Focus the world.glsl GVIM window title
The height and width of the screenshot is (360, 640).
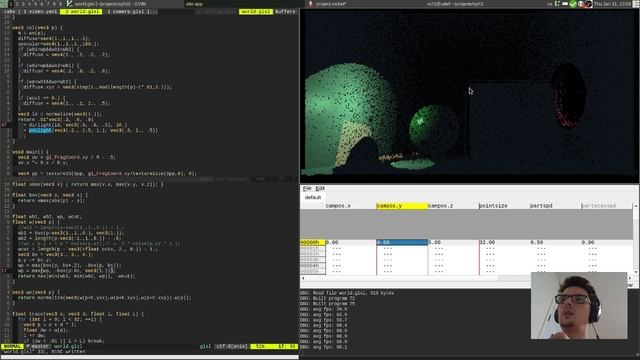[x=110, y=4]
